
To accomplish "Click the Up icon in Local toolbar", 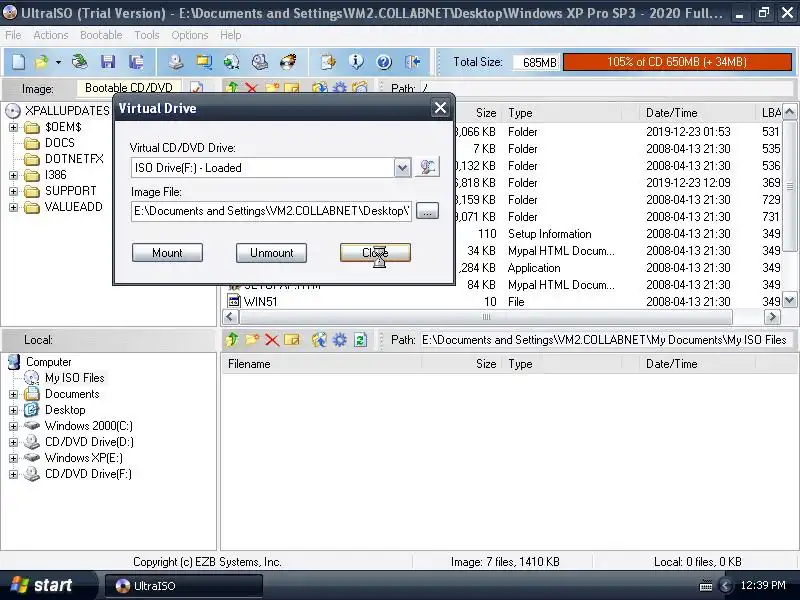I will coord(232,340).
